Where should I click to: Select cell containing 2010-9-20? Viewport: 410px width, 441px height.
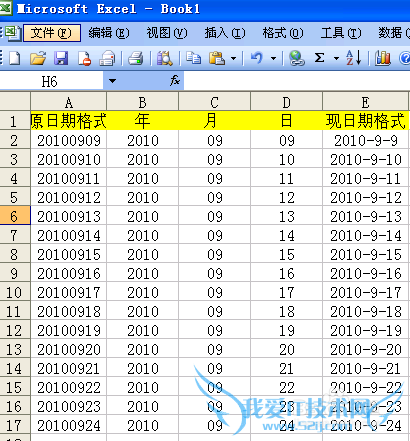click(x=366, y=349)
